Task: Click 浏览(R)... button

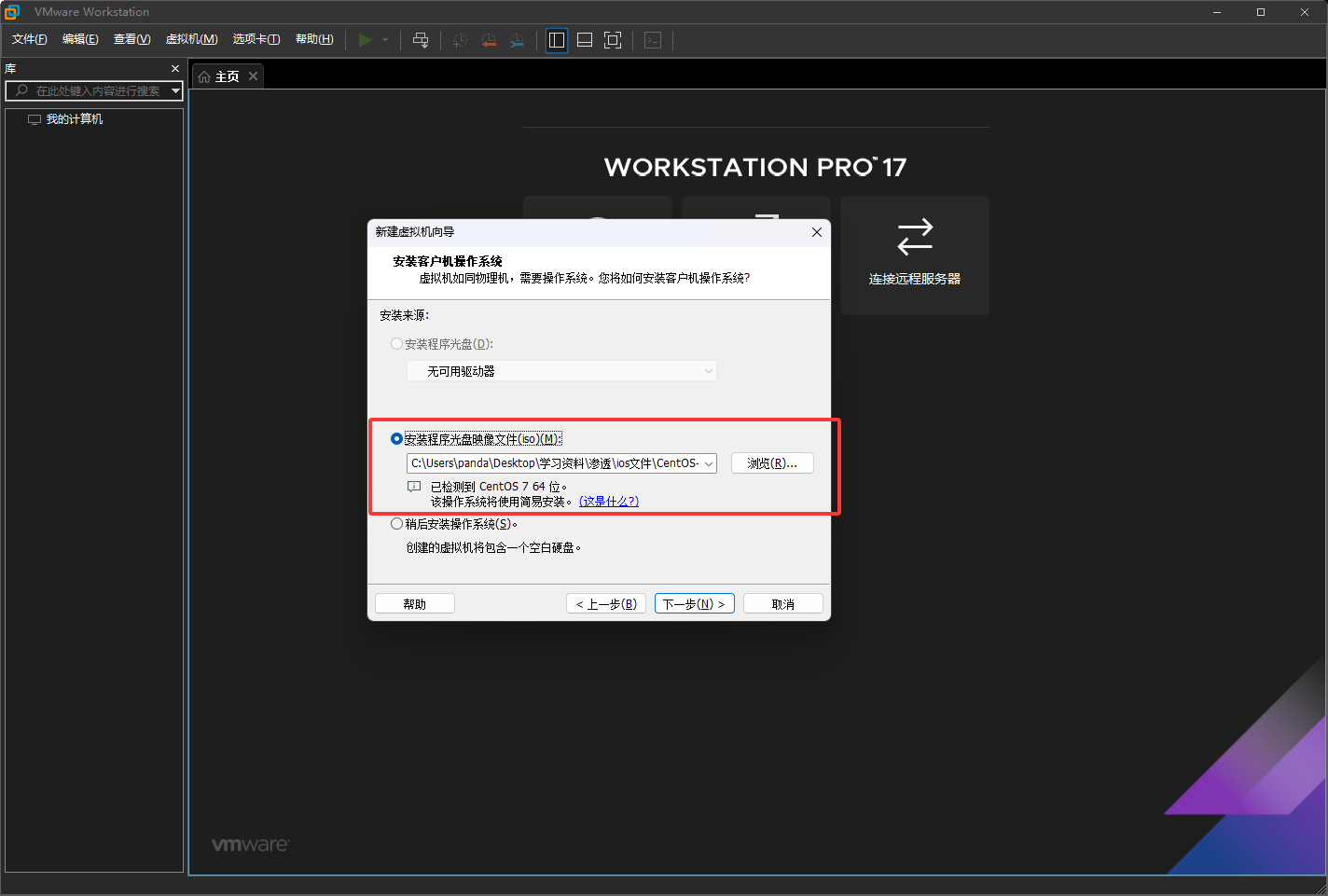Action: 772,463
